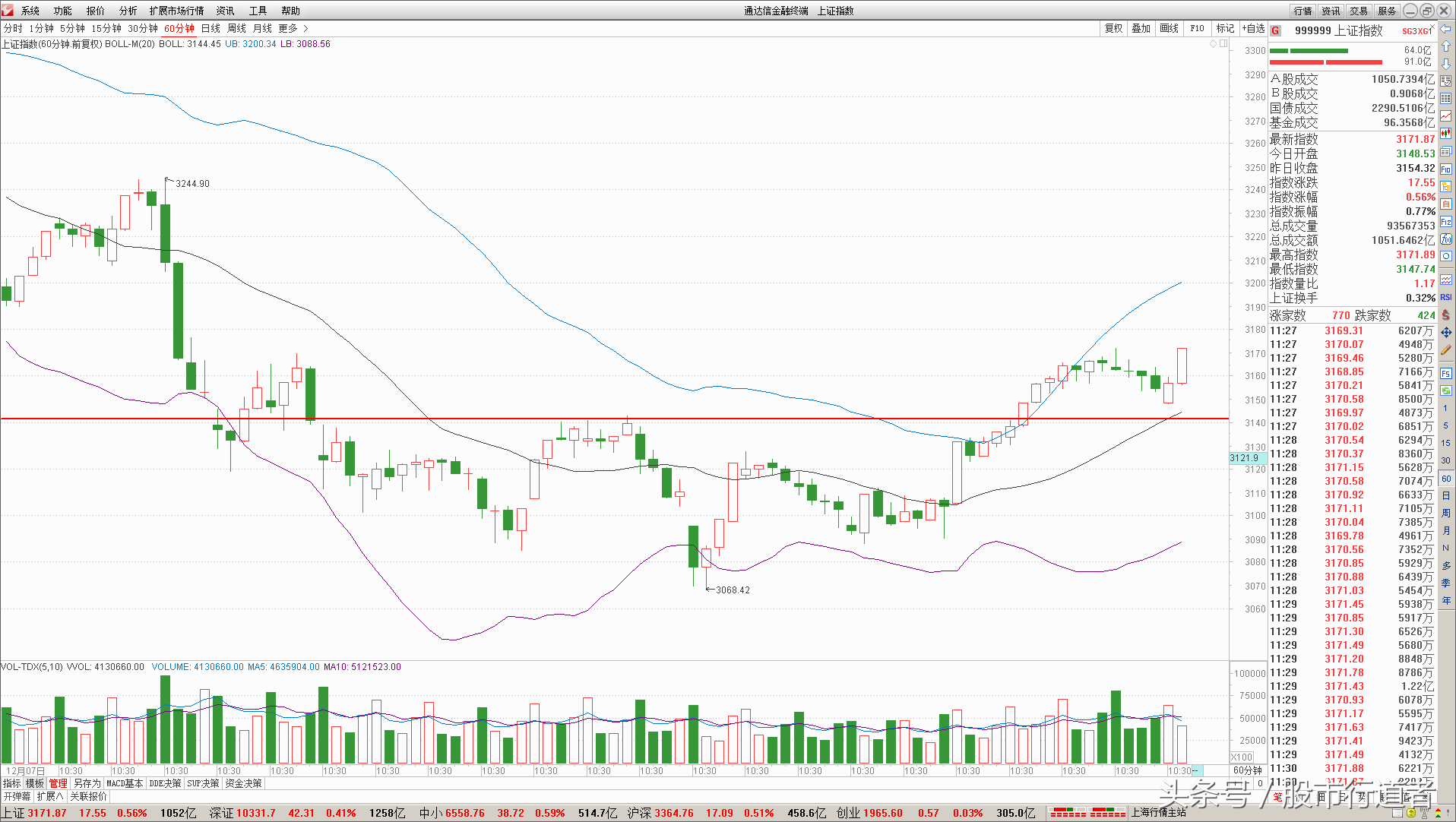Open the 复权 dropdown in chart toolbar
The width and height of the screenshot is (1456, 822).
pos(1113,28)
